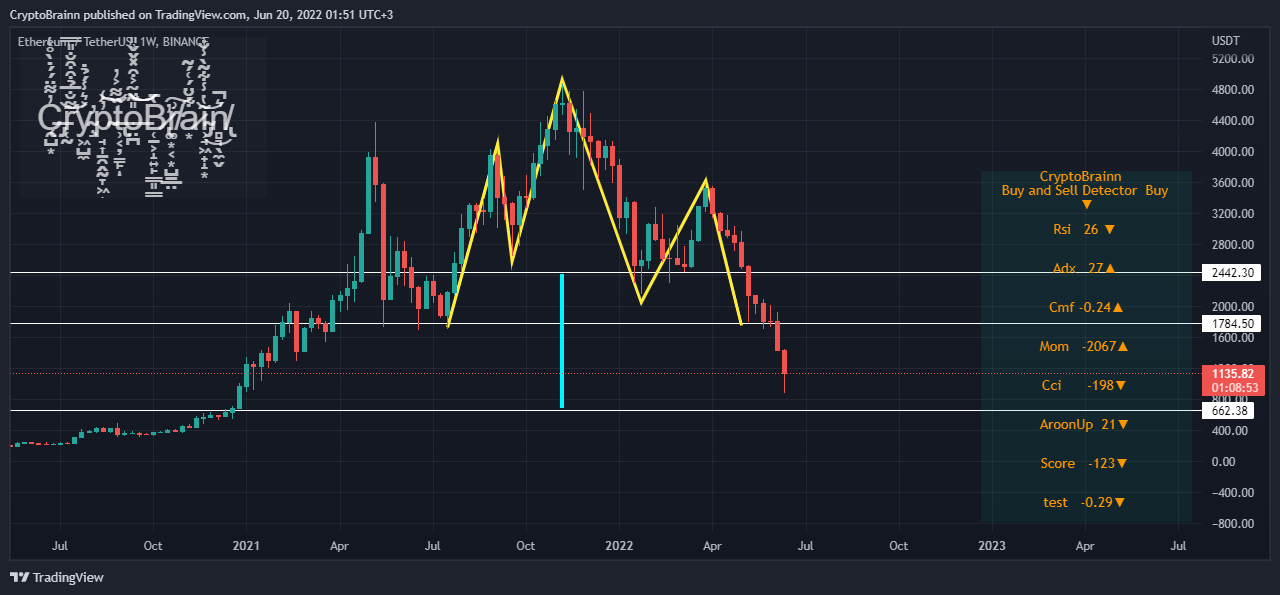Click the Score -123 indicator row
Viewport: 1280px width, 595px height.
coord(1084,463)
